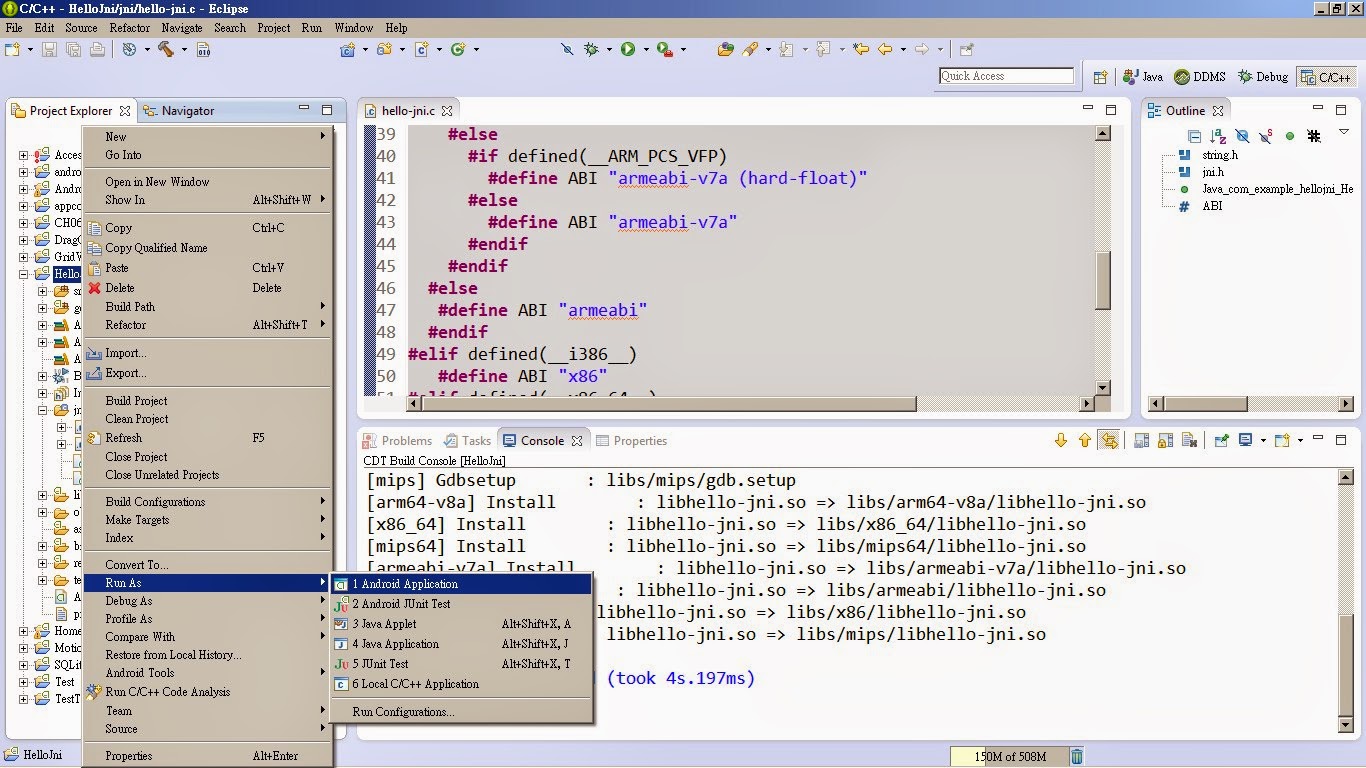The image size is (1366, 768).
Task: Open Run Configurations... from the submenu
Action: (x=462, y=712)
